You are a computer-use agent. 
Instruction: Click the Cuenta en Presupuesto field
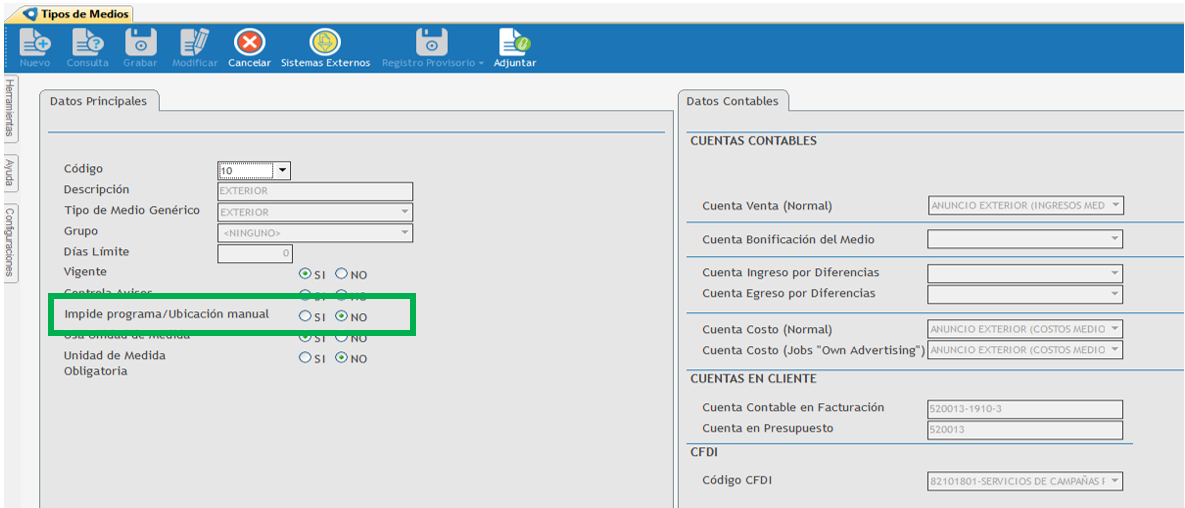(x=1024, y=430)
